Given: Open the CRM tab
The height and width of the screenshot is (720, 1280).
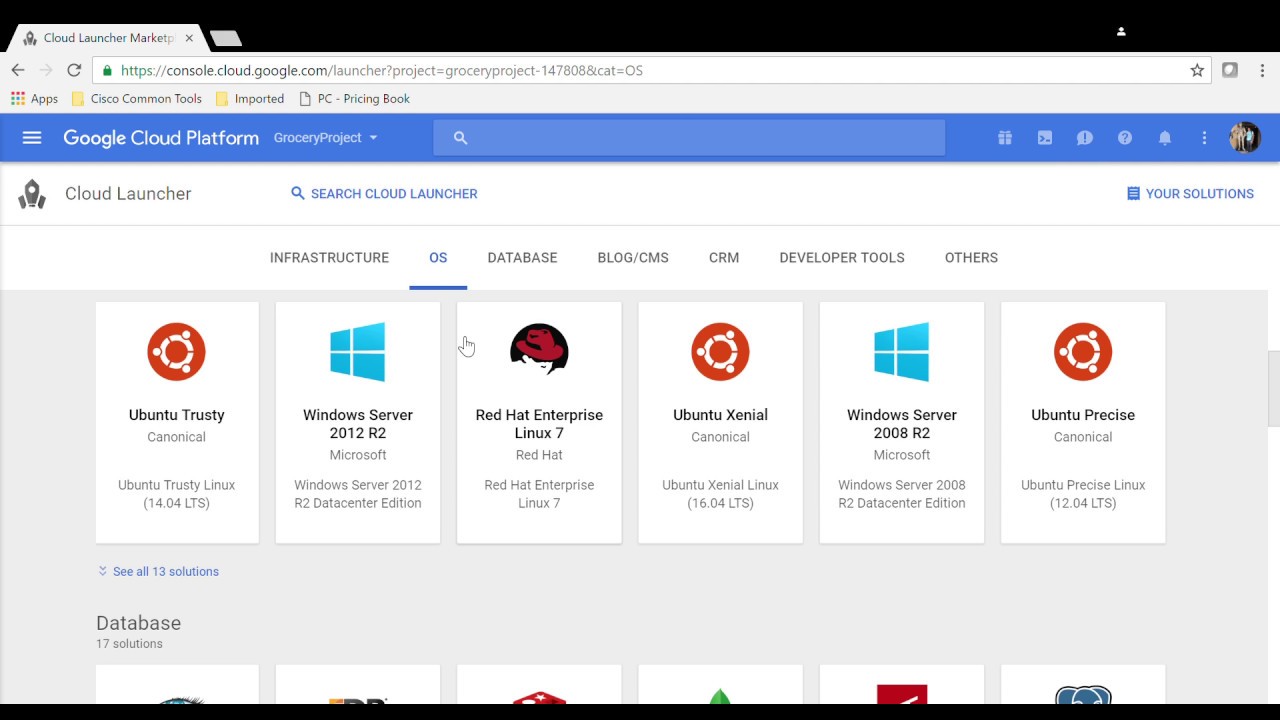Looking at the screenshot, I should click(724, 258).
